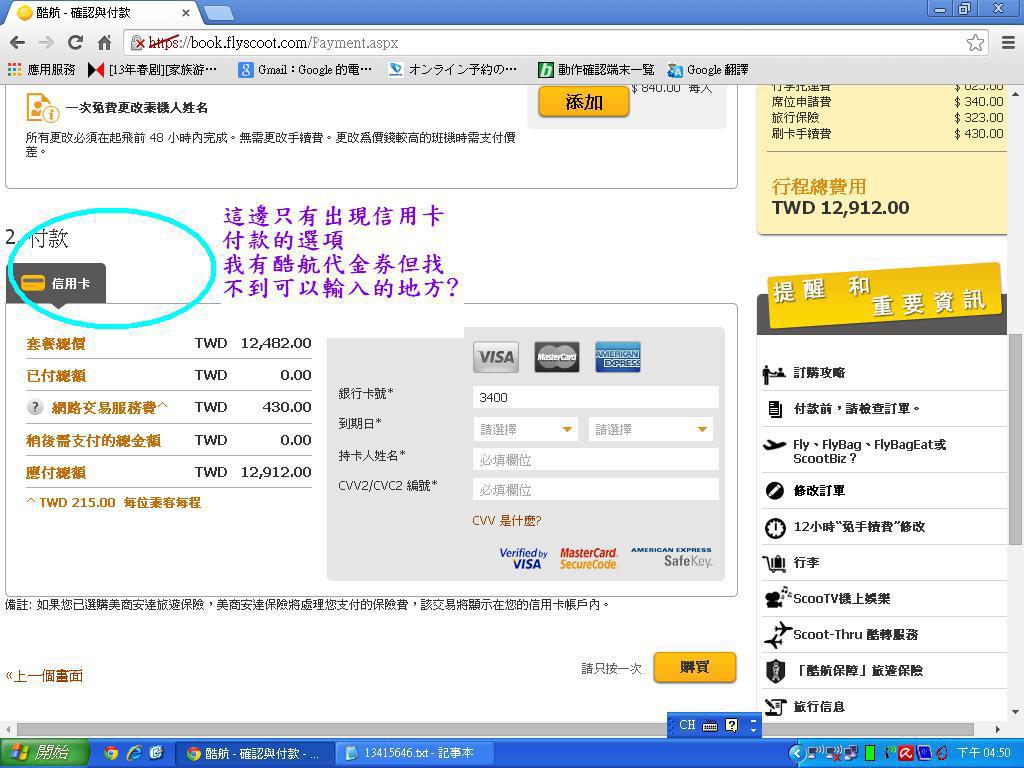Open the browser home page icon

104,43
